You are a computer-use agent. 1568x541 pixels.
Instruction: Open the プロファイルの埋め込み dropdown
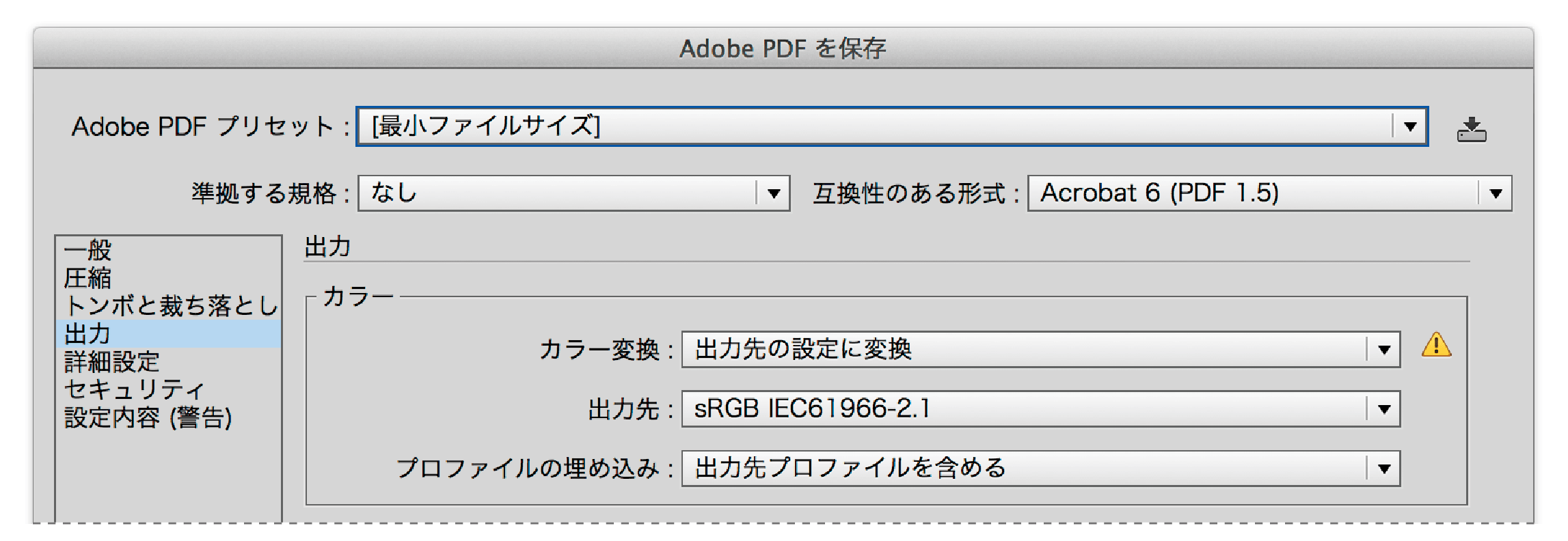[x=1041, y=468]
